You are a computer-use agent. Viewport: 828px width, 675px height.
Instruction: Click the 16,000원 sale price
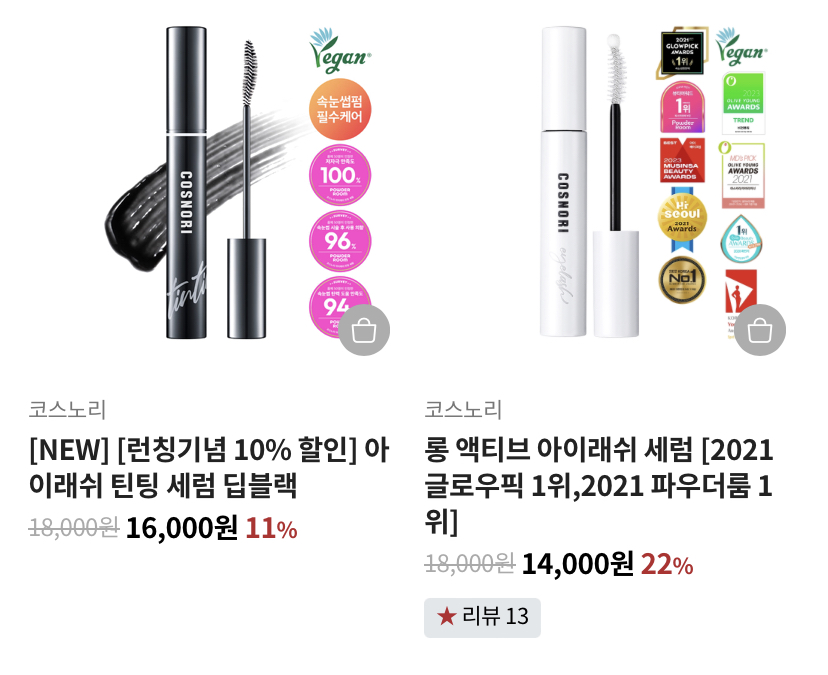182,528
